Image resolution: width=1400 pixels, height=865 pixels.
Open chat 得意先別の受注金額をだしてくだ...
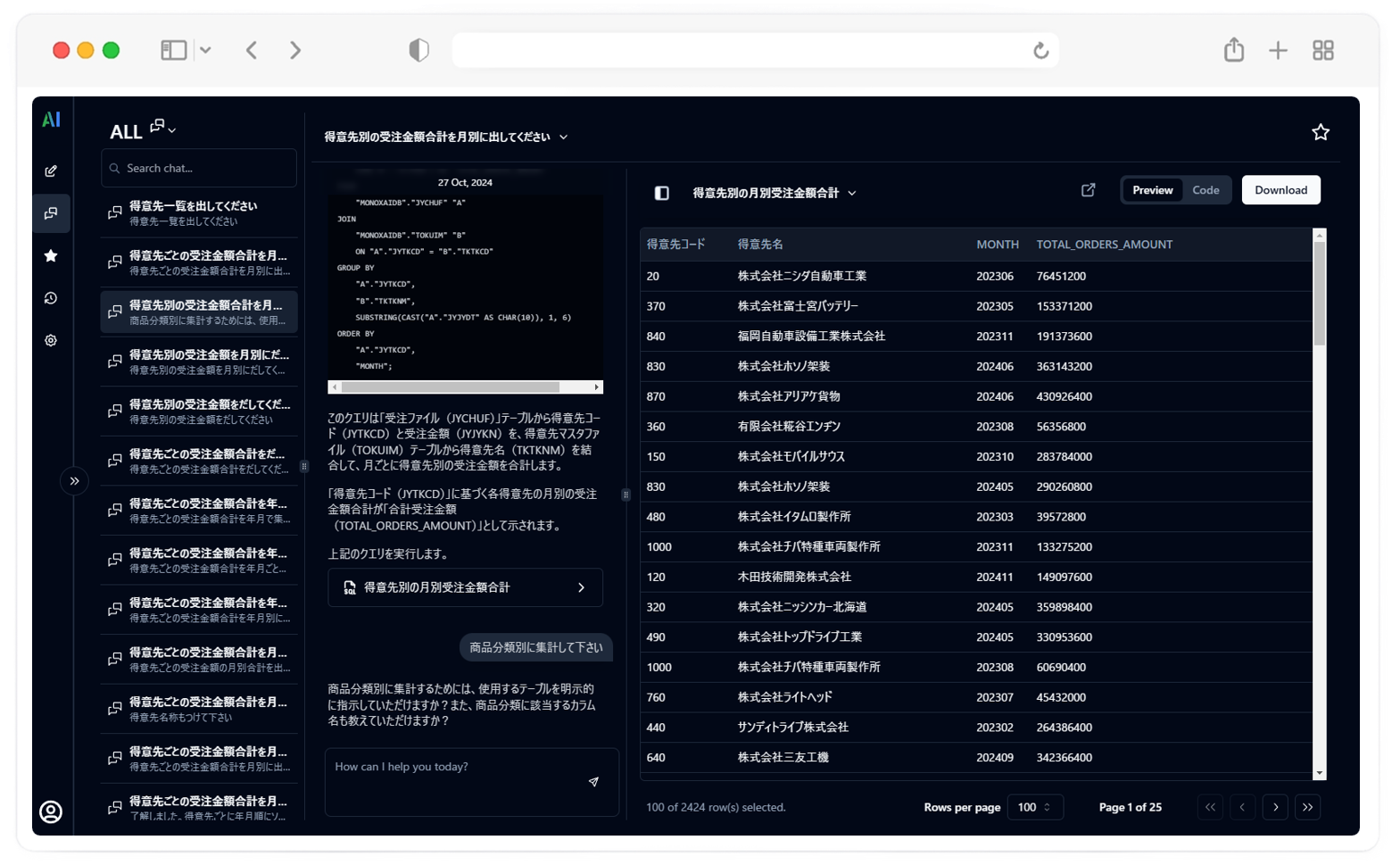[198, 412]
